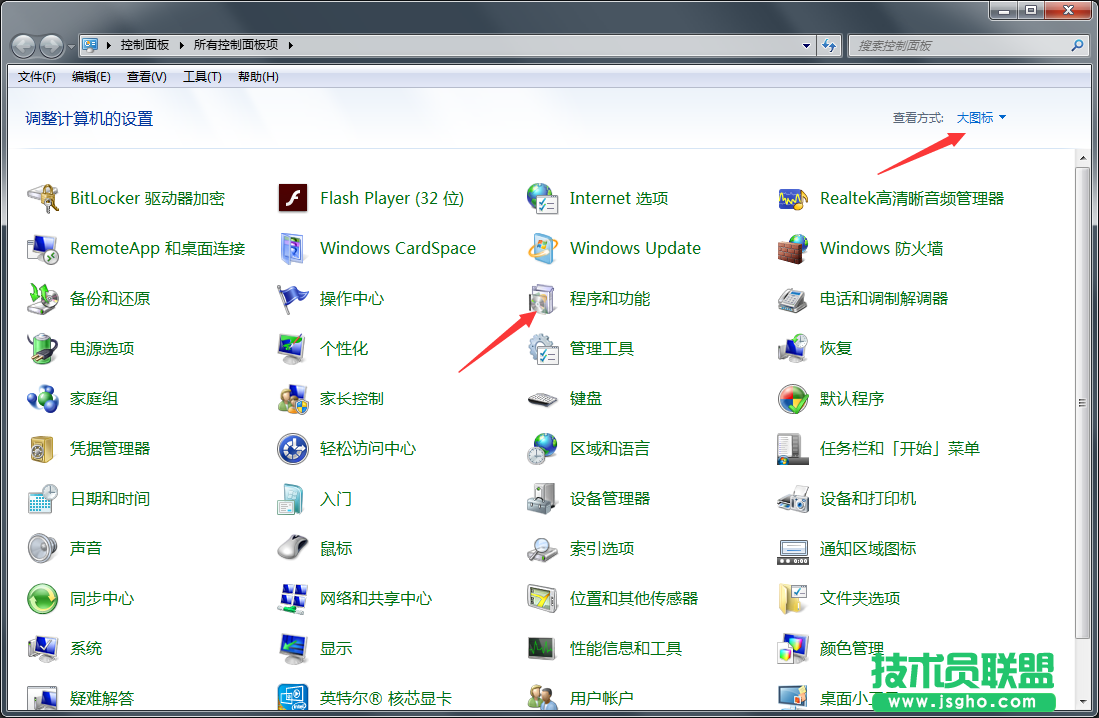The image size is (1099, 718).
Task: Open the Flash Player (32 位) settings
Action: 391,198
